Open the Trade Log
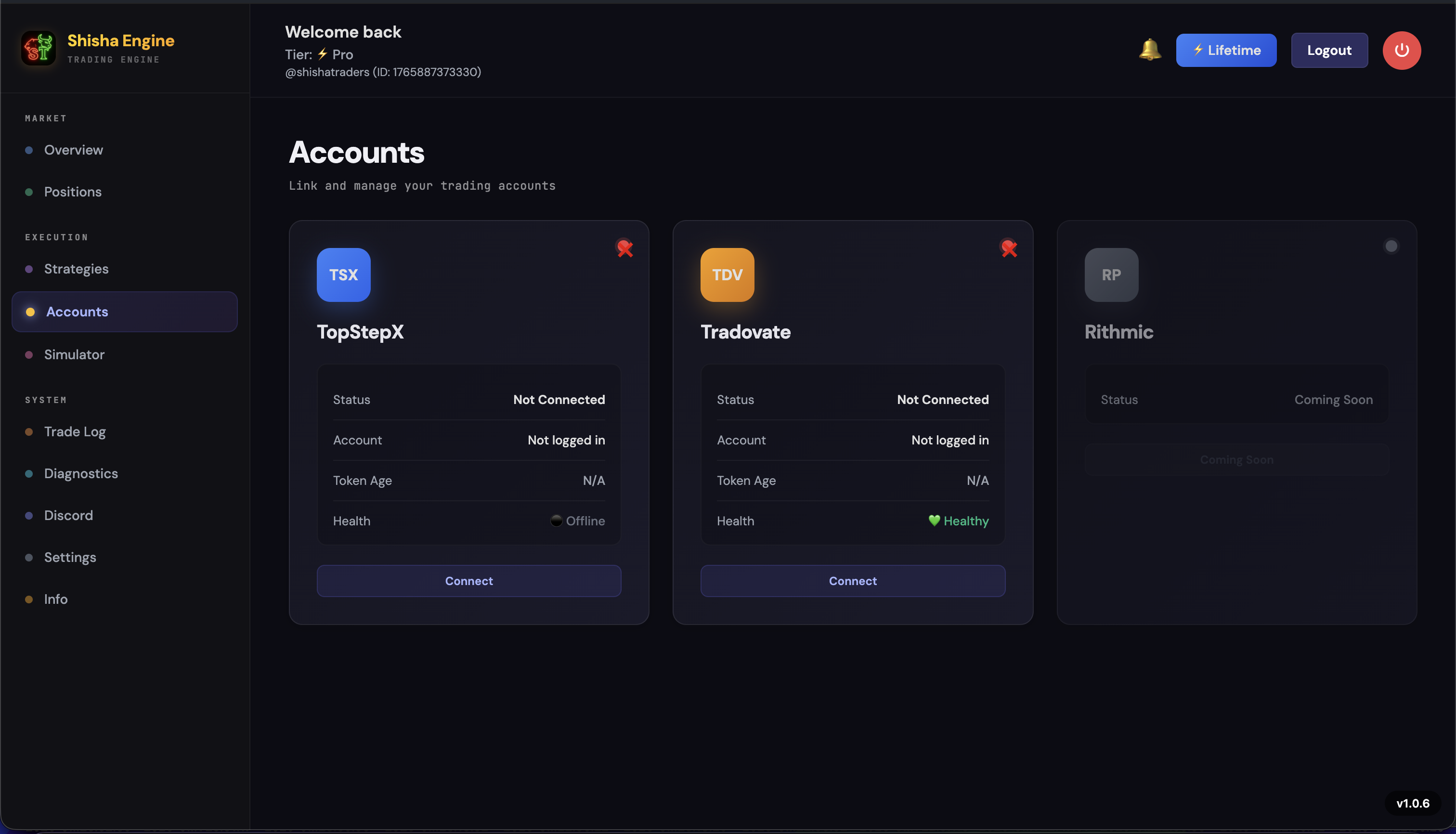Viewport: 1456px width, 834px height. click(75, 431)
